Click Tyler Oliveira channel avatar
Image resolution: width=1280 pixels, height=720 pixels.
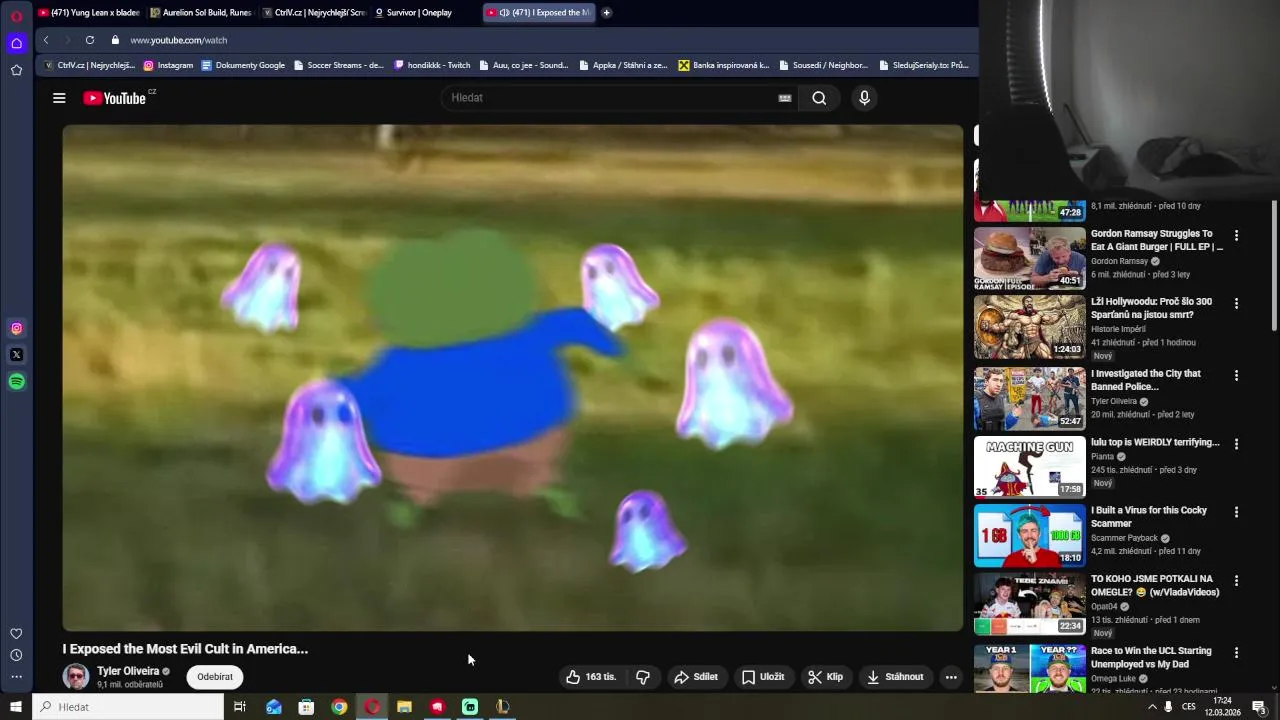click(x=76, y=677)
